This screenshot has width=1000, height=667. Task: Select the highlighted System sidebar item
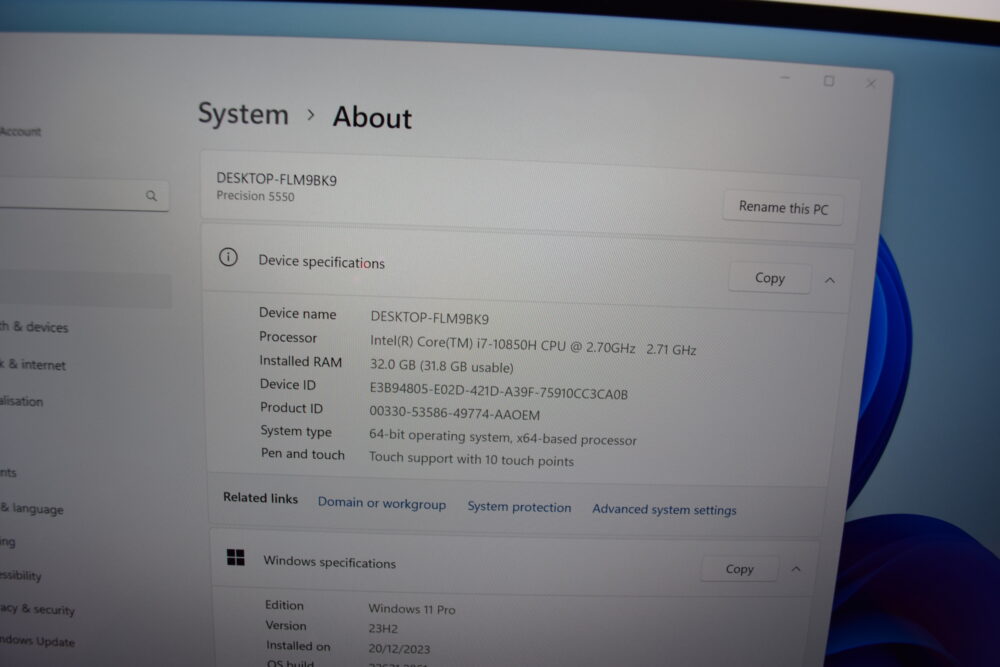click(x=85, y=290)
